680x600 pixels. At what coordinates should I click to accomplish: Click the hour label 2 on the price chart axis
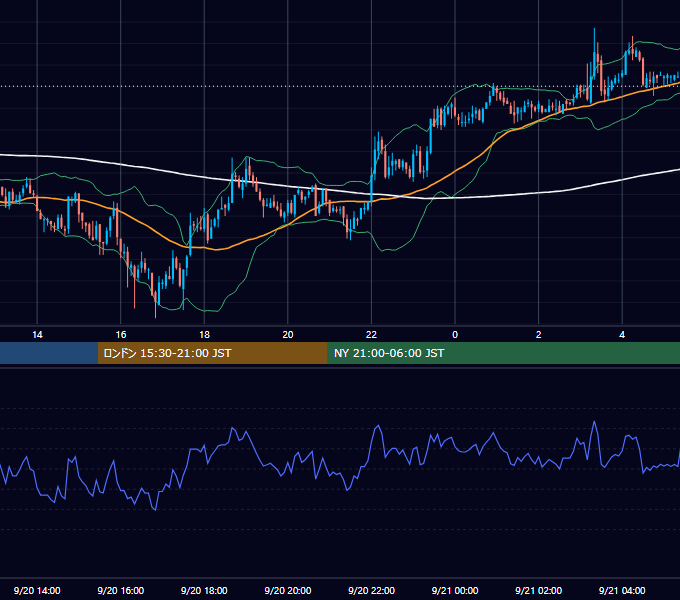tap(539, 335)
